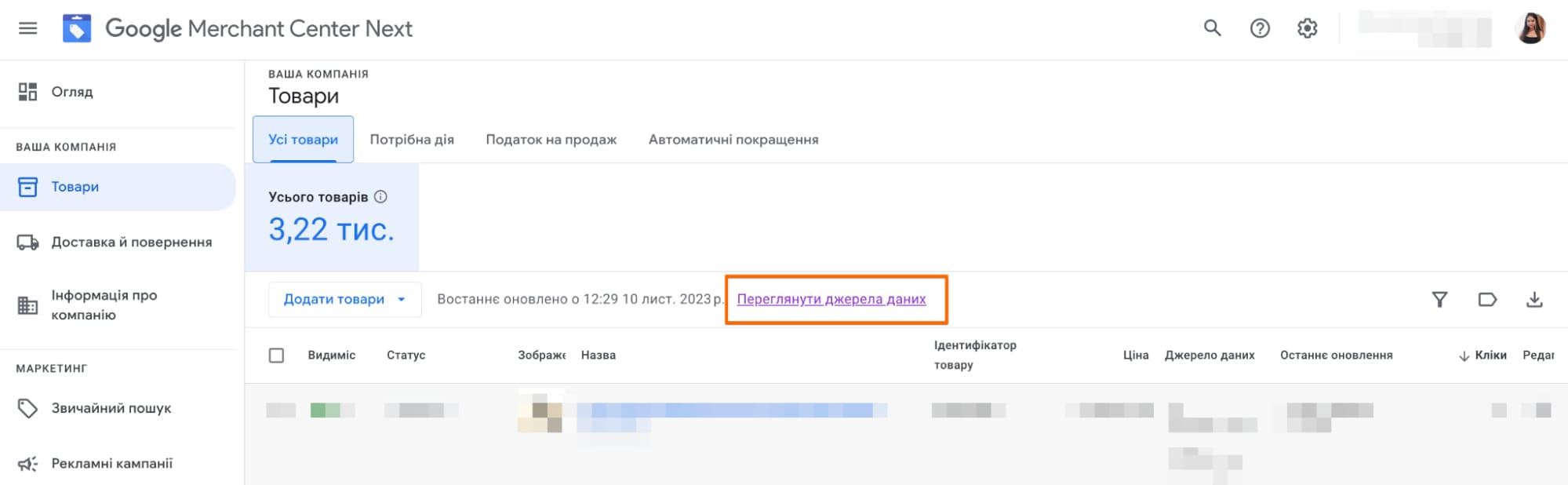
Task: Open the search magnifier icon
Action: pyautogui.click(x=1212, y=29)
